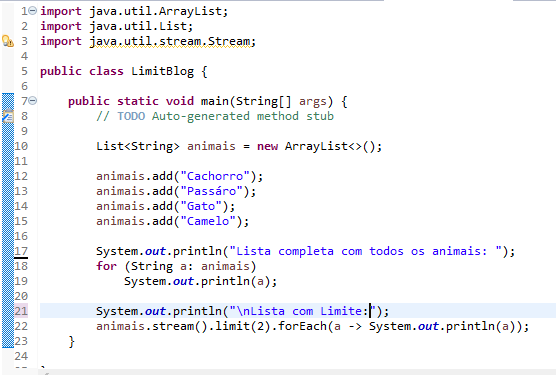The image size is (556, 375).
Task: Click 'ArrayList<>()' on line 10
Action: 329,146
